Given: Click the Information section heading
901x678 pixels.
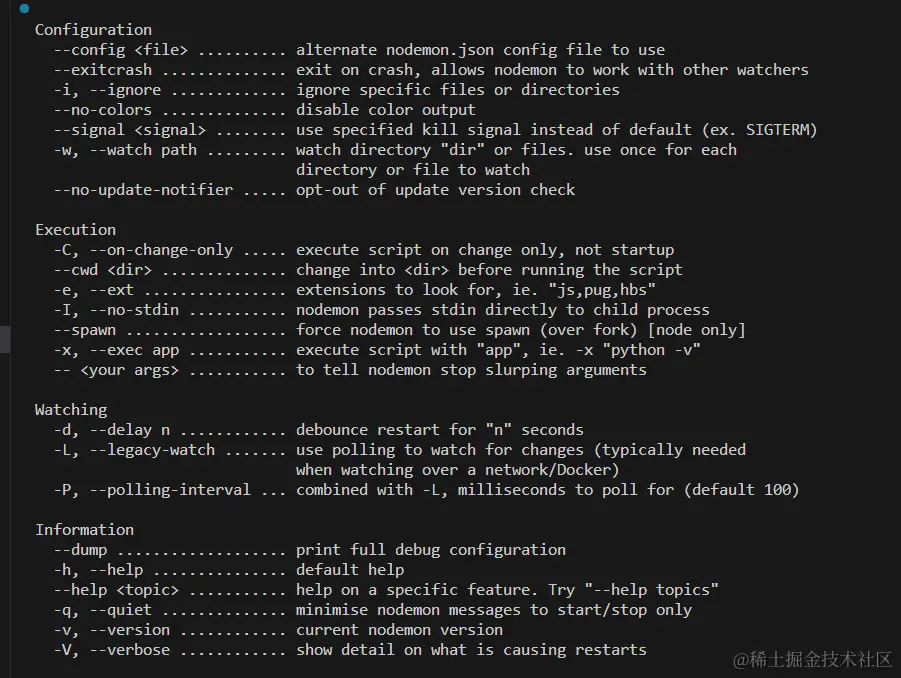Looking at the screenshot, I should tap(84, 530).
